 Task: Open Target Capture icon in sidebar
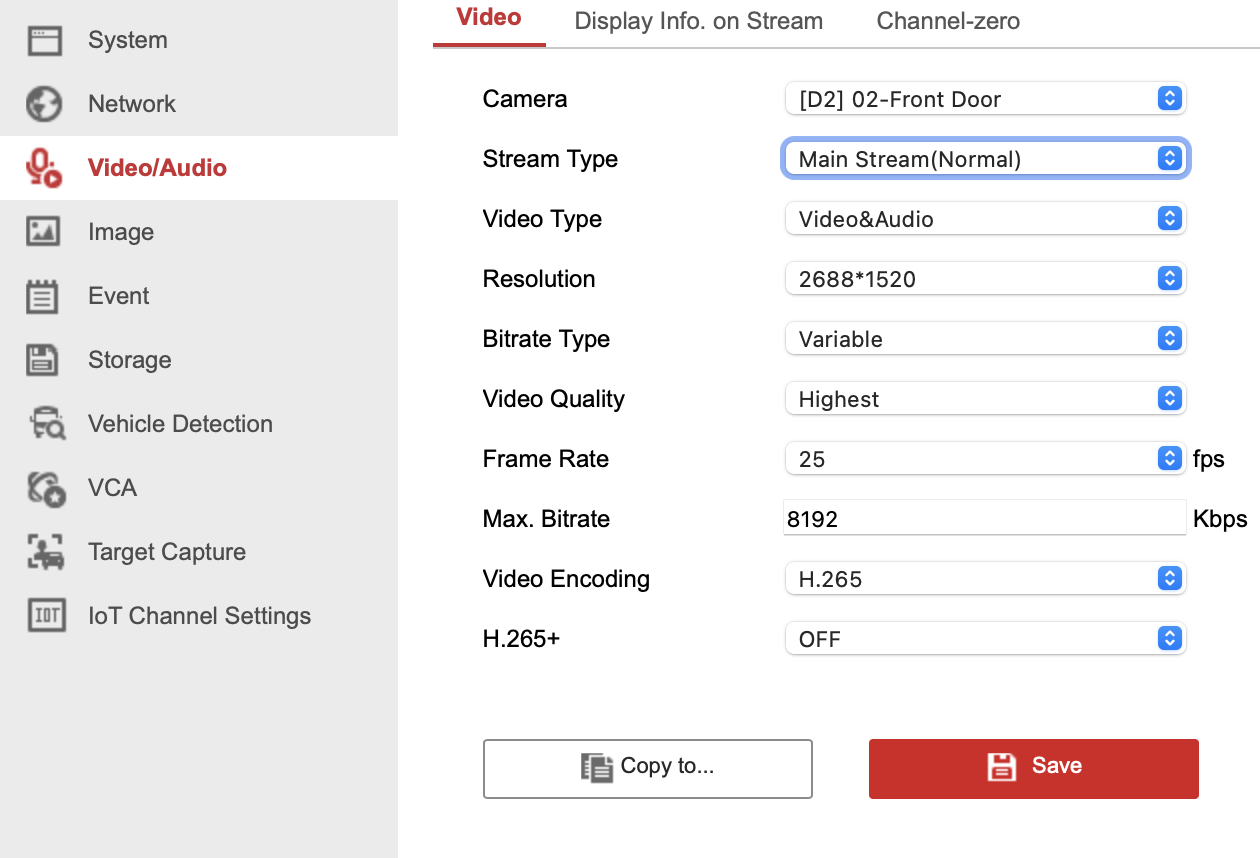tap(46, 552)
